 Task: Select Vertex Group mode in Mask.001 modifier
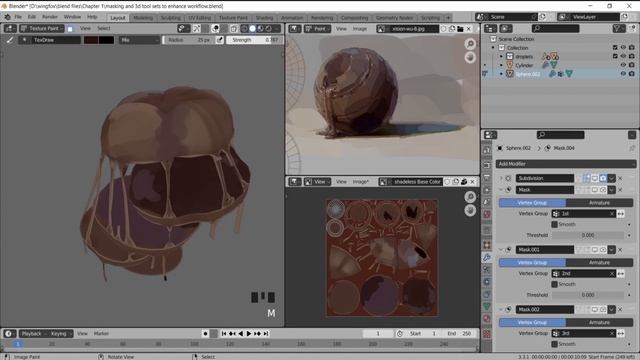click(532, 262)
